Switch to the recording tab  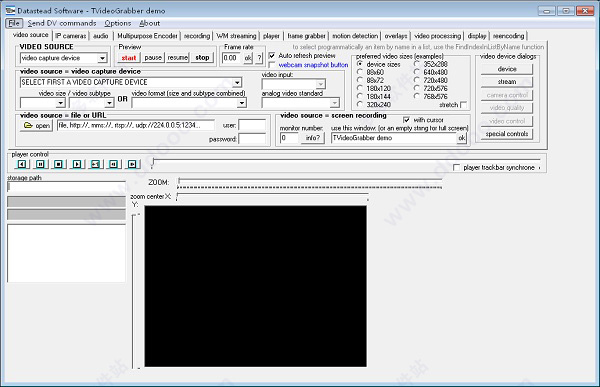click(197, 36)
